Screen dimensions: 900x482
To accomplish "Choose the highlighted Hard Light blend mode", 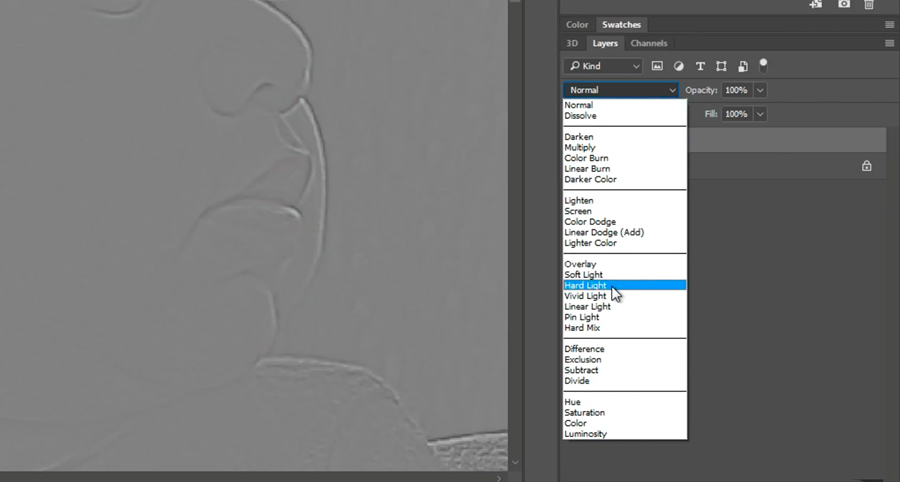I will pyautogui.click(x=624, y=285).
